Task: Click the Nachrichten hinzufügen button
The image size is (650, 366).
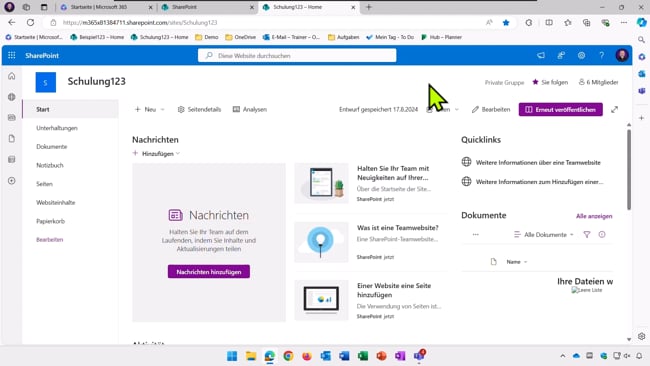Action: 209,272
